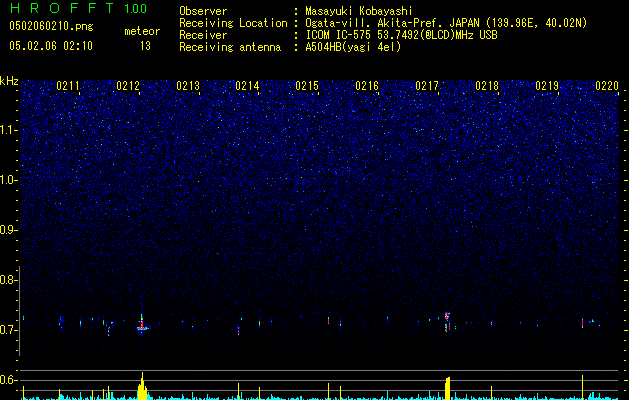This screenshot has width=629, height=400.
Task: Click the 1.1 kHz axis label
Action: [x=7, y=130]
